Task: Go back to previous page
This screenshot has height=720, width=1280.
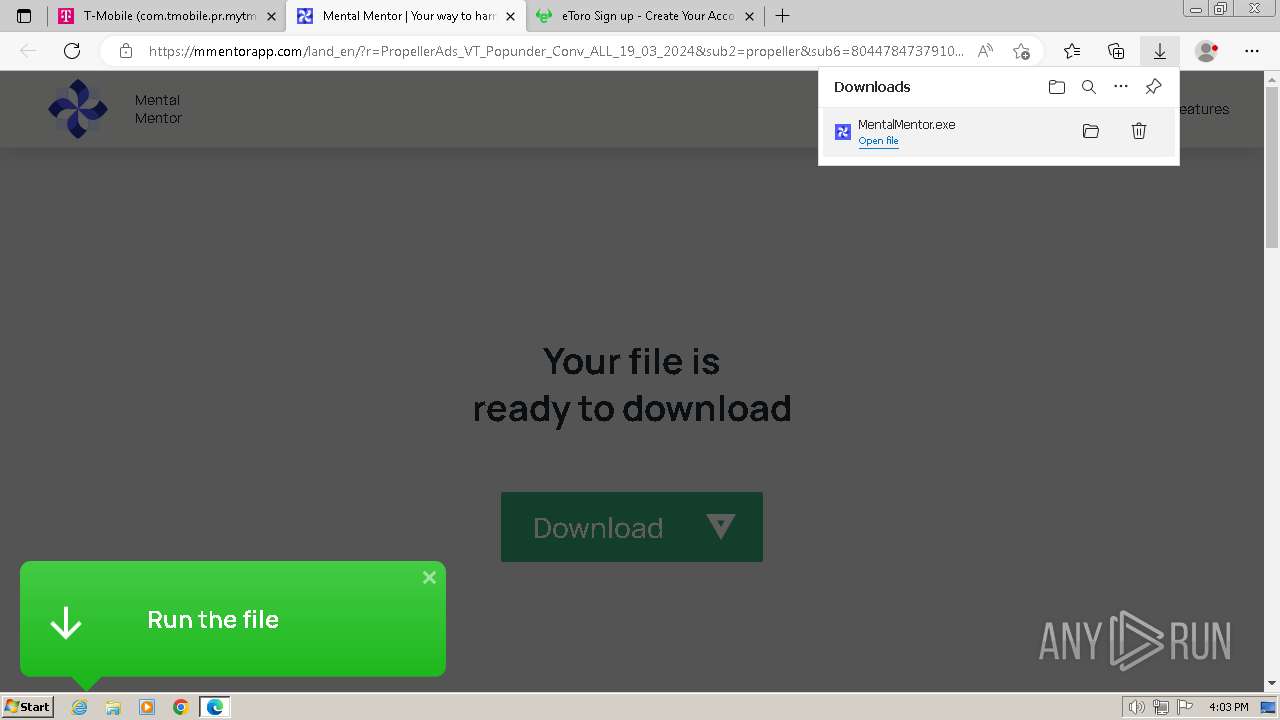Action: click(x=28, y=51)
